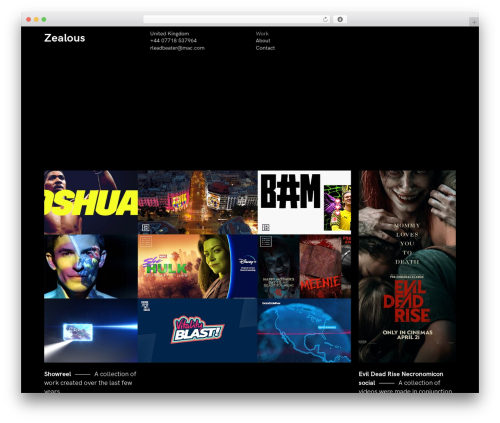The height and width of the screenshot is (423, 500).
Task: Reload the page with the refresh icon
Action: [x=325, y=19]
